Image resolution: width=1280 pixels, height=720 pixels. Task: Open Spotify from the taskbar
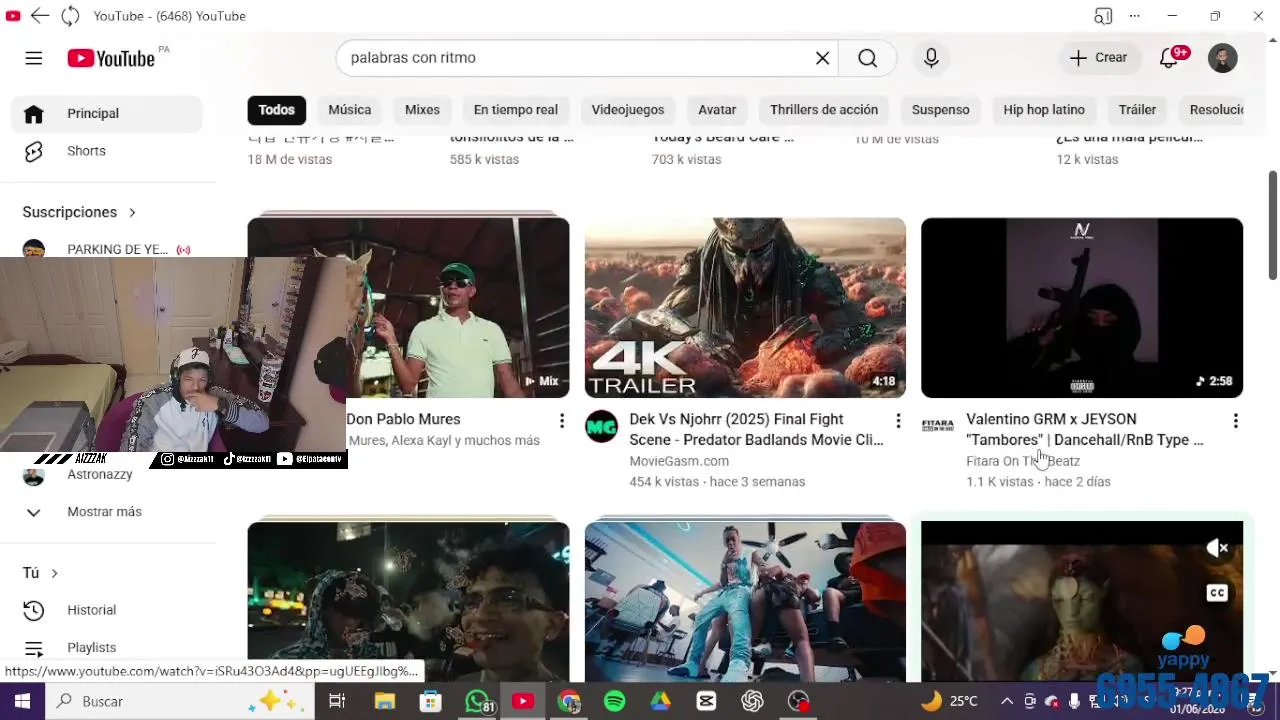tap(614, 702)
